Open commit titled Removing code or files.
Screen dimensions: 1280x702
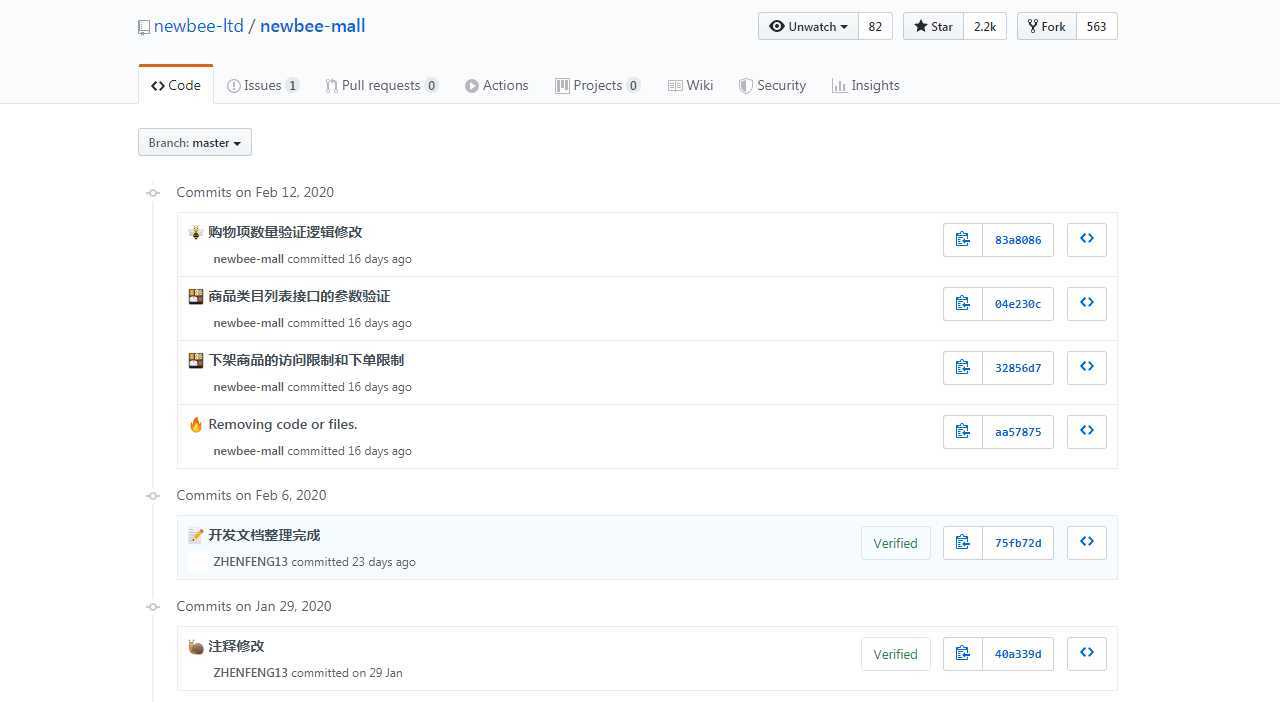(283, 424)
